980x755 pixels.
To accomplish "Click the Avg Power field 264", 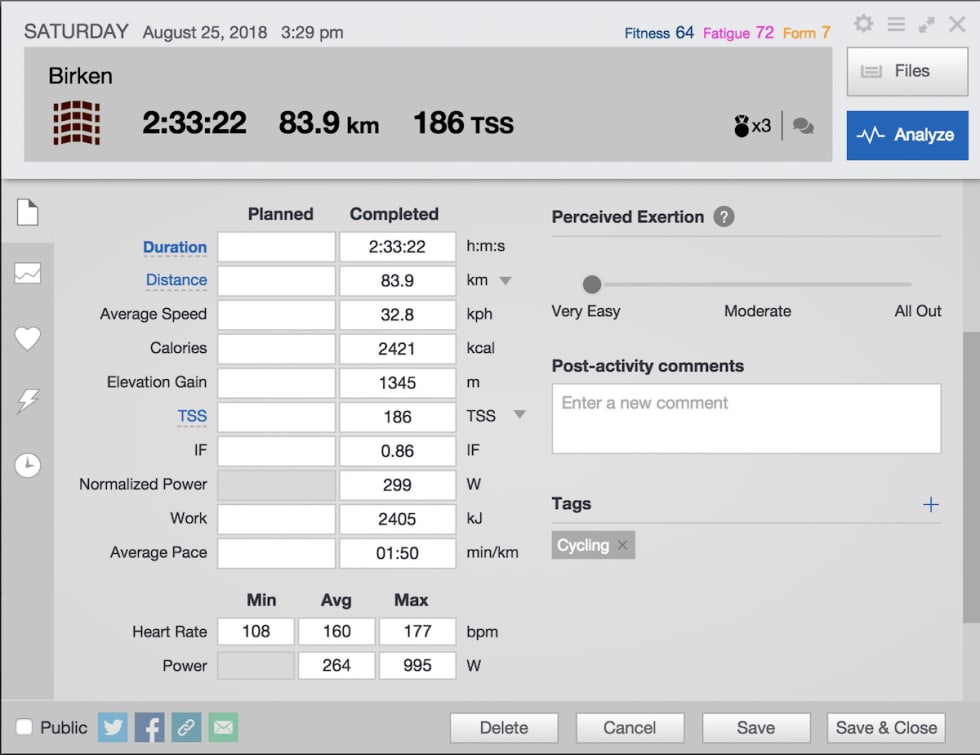I will pos(336,666).
